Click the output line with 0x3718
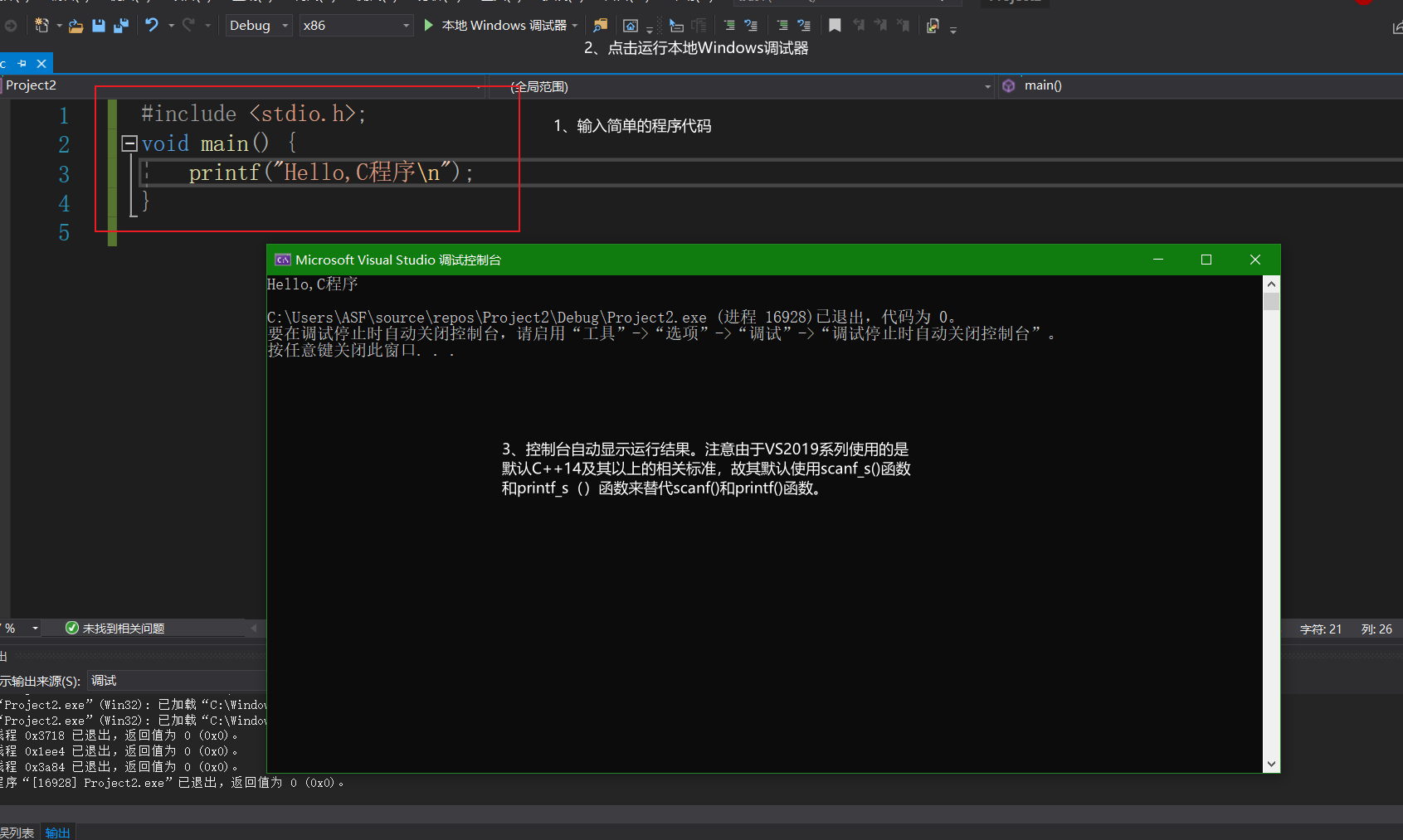The height and width of the screenshot is (840, 1403). pos(119,736)
